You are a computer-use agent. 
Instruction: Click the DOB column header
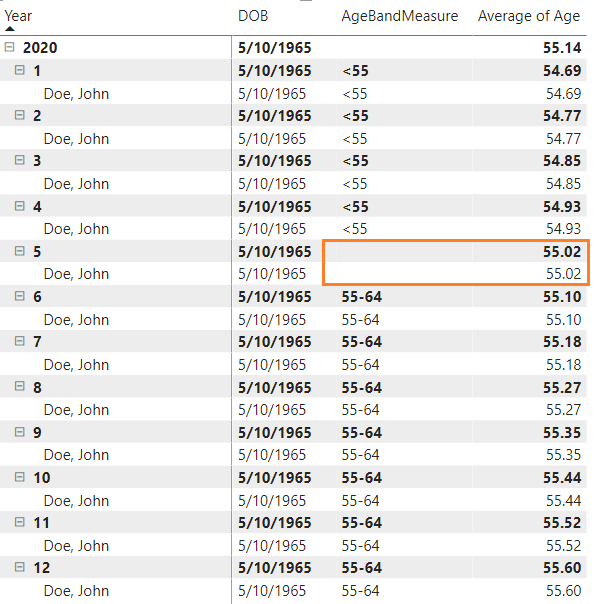(253, 16)
